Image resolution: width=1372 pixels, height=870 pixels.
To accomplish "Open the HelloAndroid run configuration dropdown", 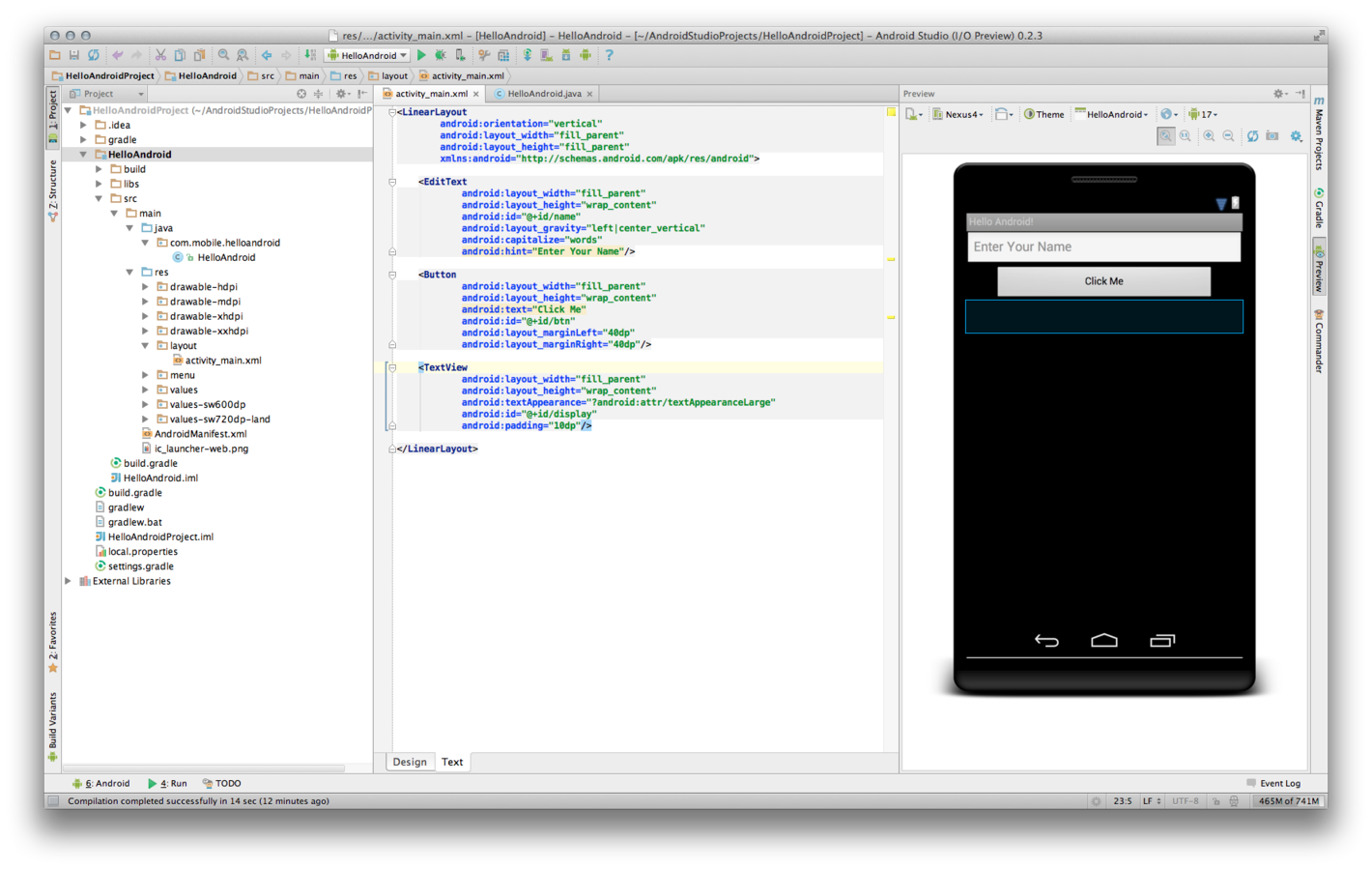I will point(367,55).
